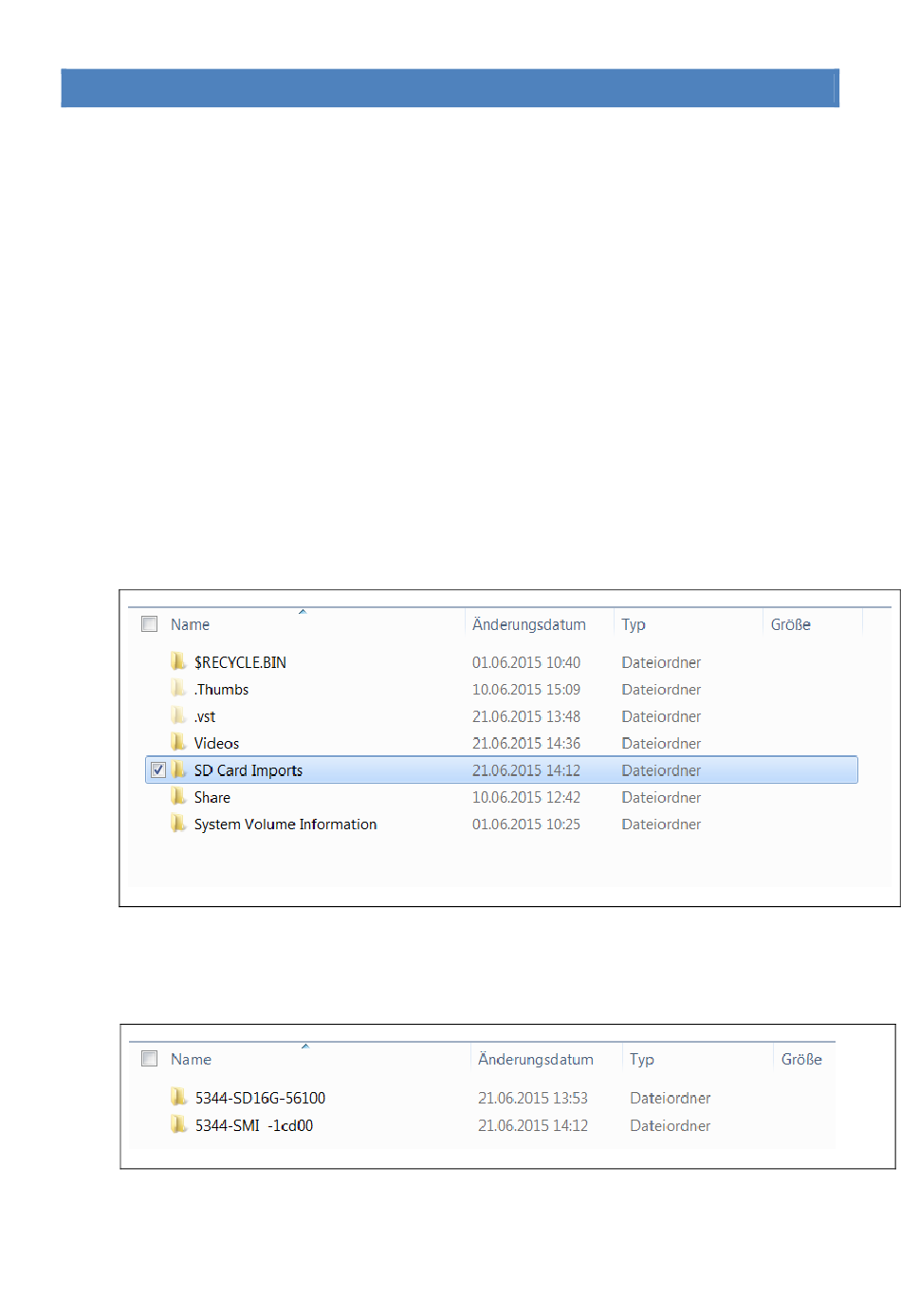Click the Share folder icon
Screen dimensions: 901x1316
click(178, 796)
